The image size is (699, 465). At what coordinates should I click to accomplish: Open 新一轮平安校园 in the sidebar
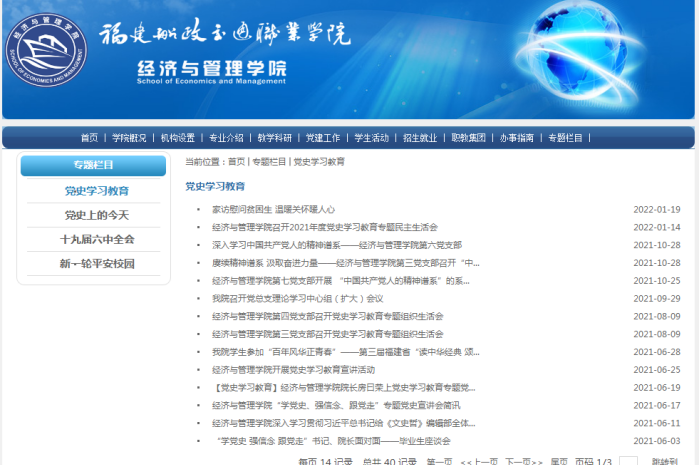pos(97,264)
